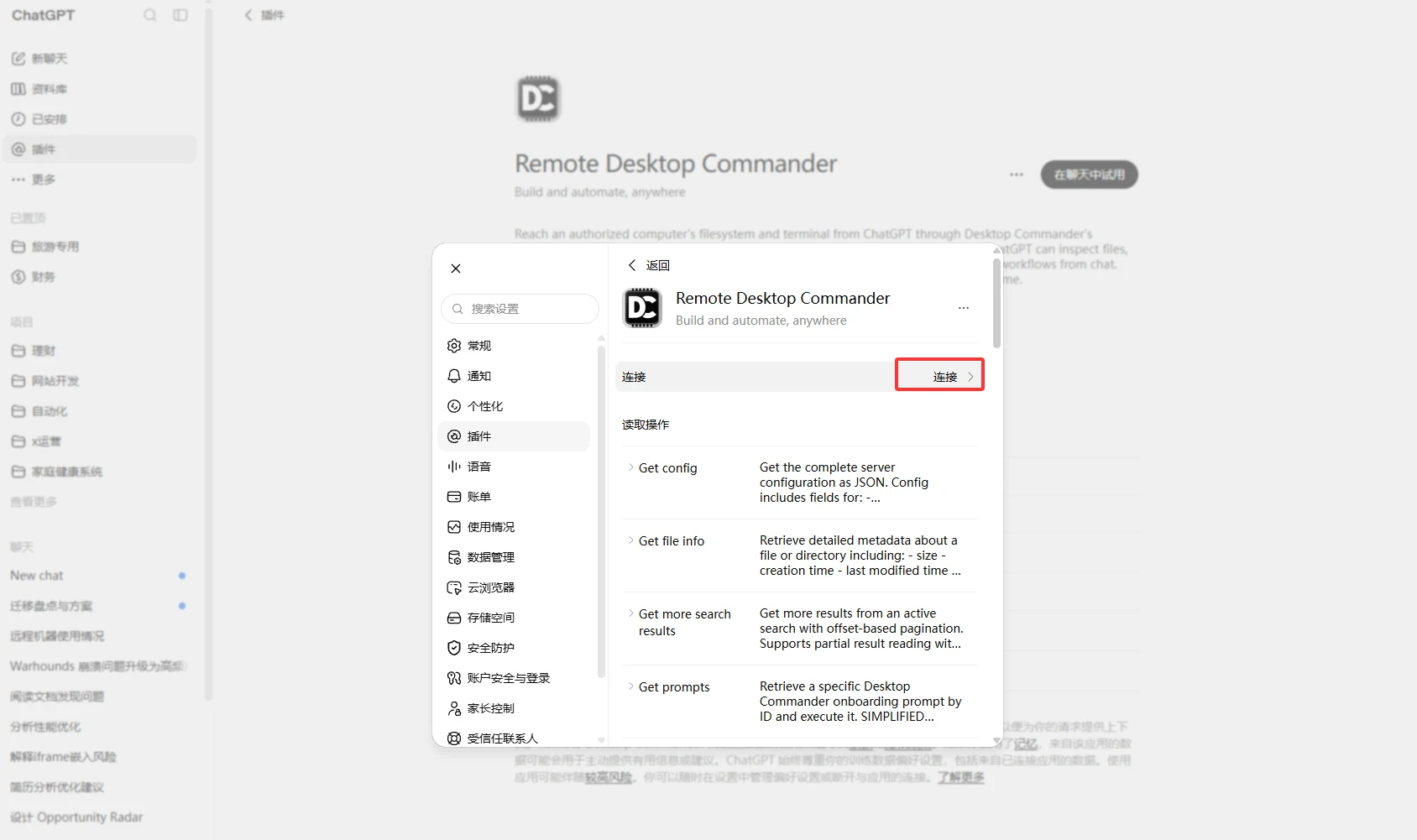Click 查看更多 under the projects list
This screenshot has width=1417, height=840.
[34, 502]
